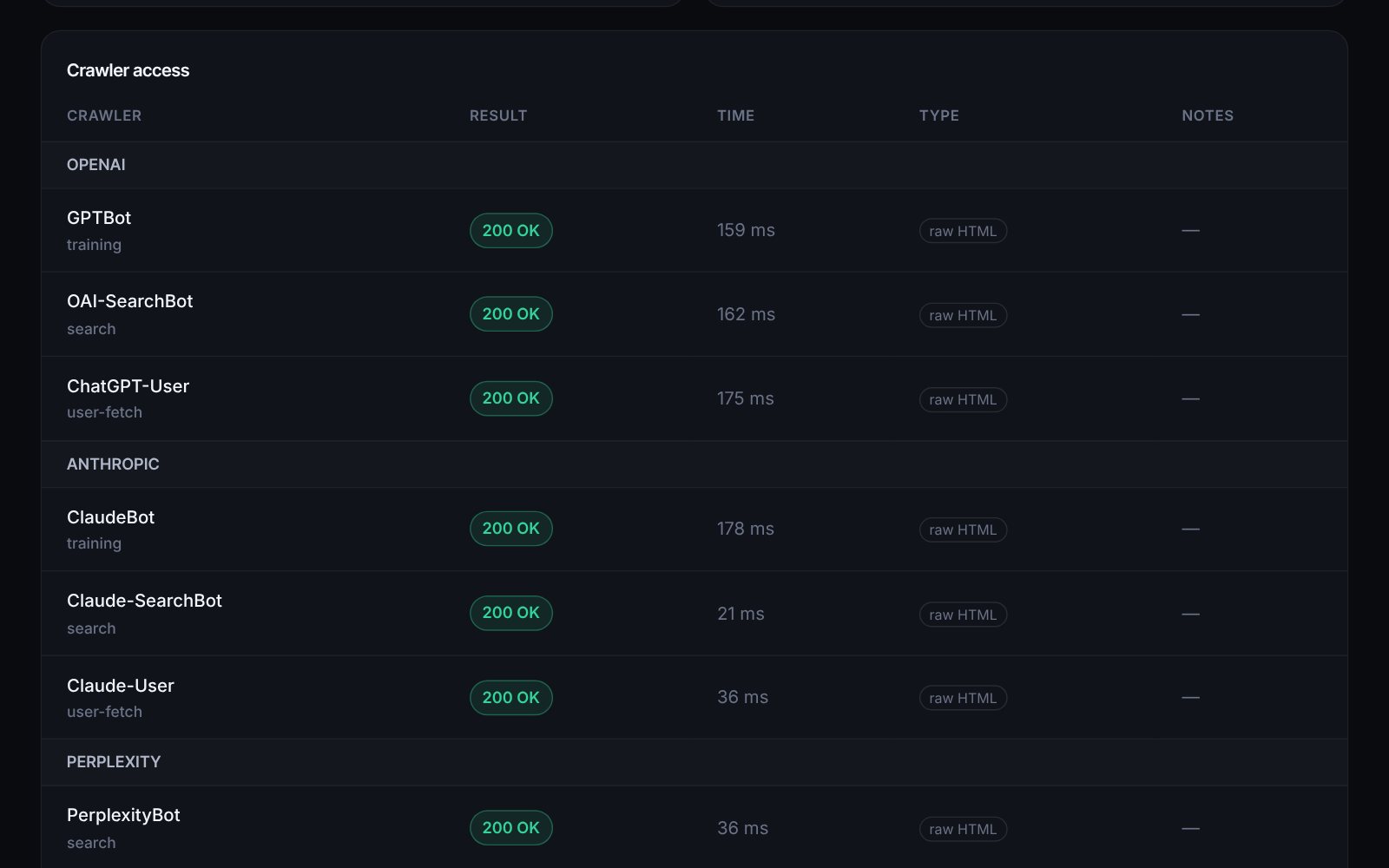The image size is (1389, 868).
Task: Click the 200 OK badge for GPTBot
Action: [x=511, y=231]
